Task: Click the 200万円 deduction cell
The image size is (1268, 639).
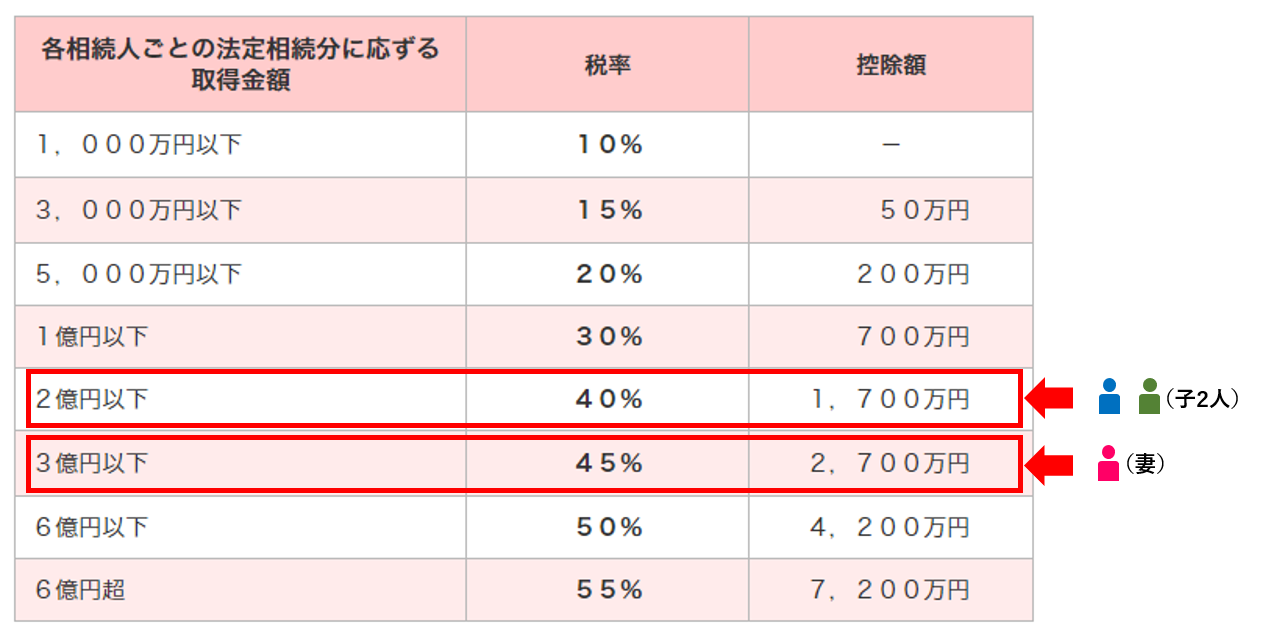Action: tap(891, 274)
